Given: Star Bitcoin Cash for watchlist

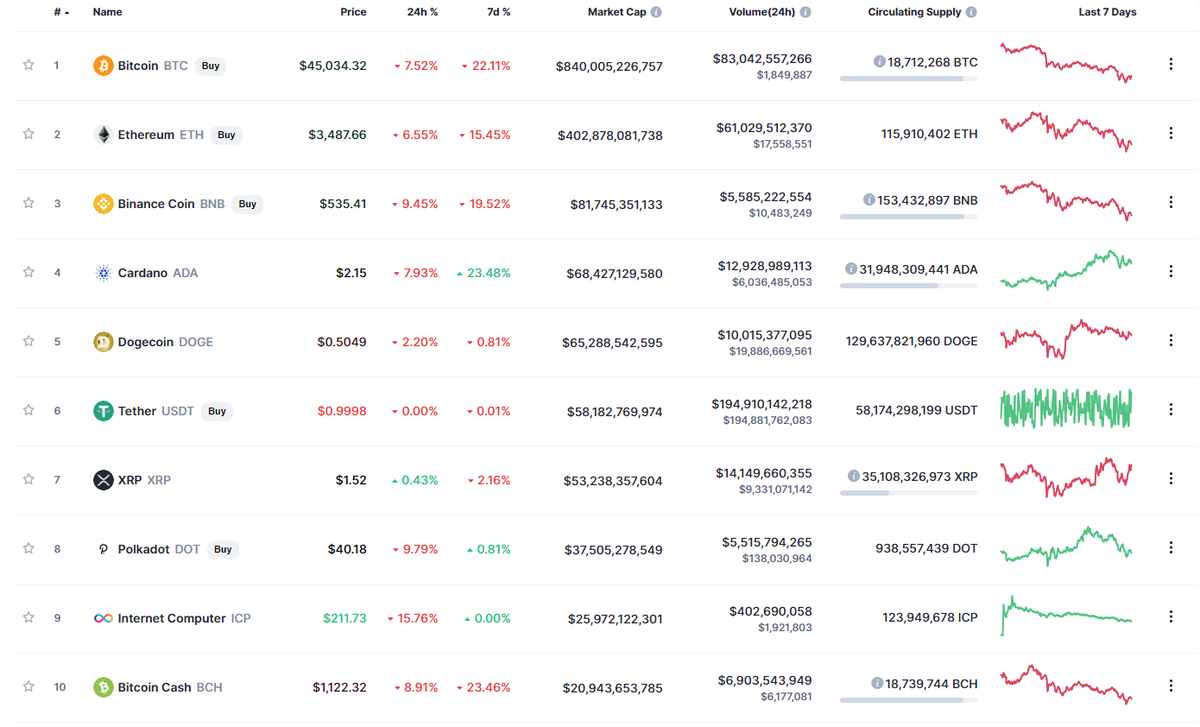Looking at the screenshot, I should [x=28, y=686].
